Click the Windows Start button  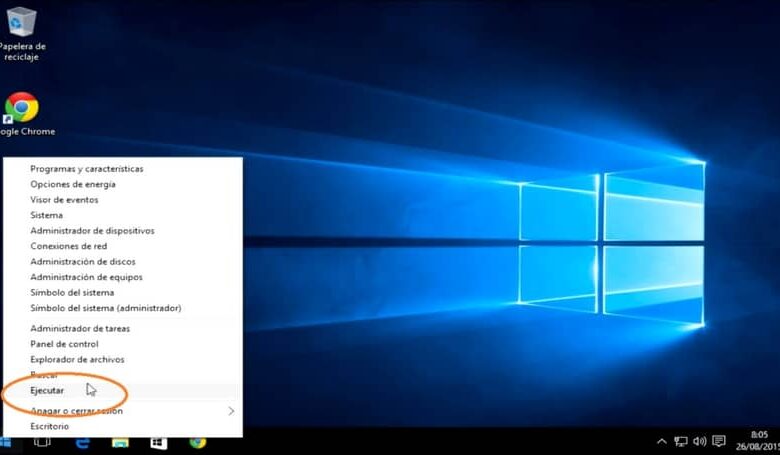pos(5,442)
